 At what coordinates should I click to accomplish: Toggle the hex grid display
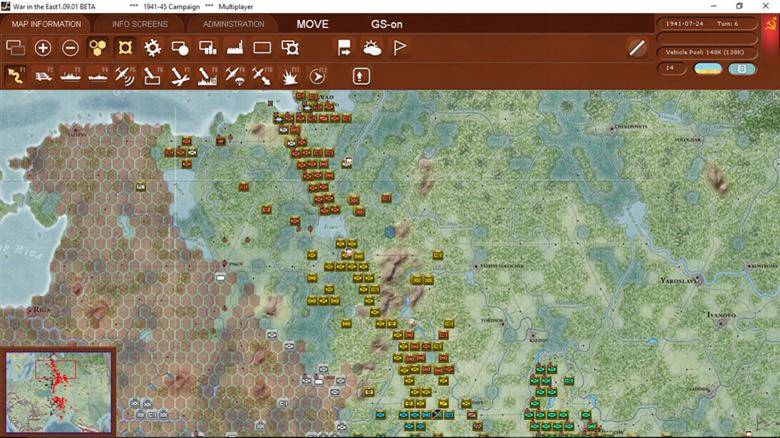tap(98, 48)
